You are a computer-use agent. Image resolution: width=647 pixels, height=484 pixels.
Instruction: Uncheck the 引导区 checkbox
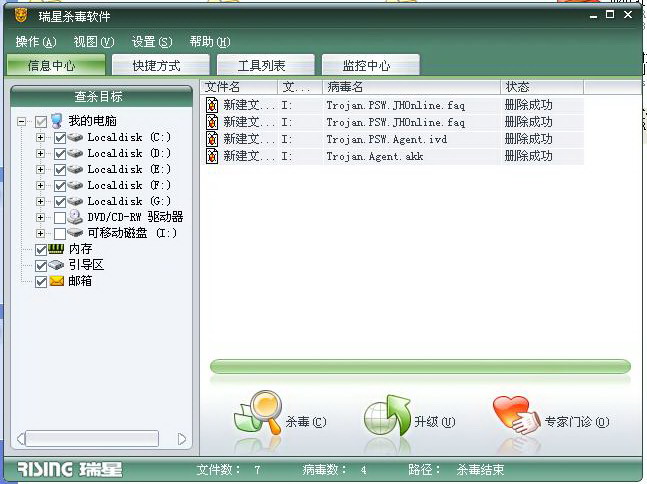click(x=40, y=266)
